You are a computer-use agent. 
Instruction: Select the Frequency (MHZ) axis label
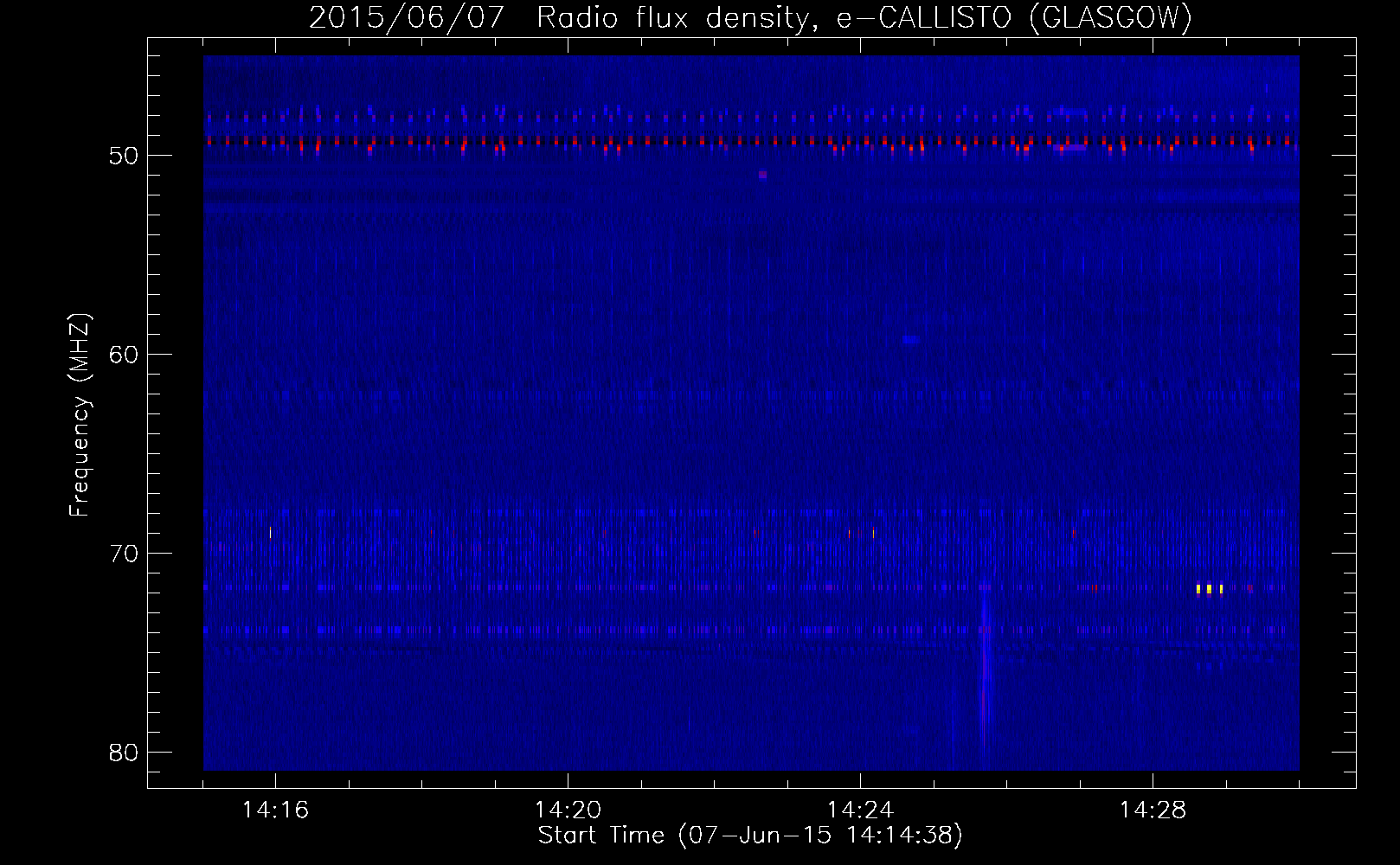[x=80, y=415]
